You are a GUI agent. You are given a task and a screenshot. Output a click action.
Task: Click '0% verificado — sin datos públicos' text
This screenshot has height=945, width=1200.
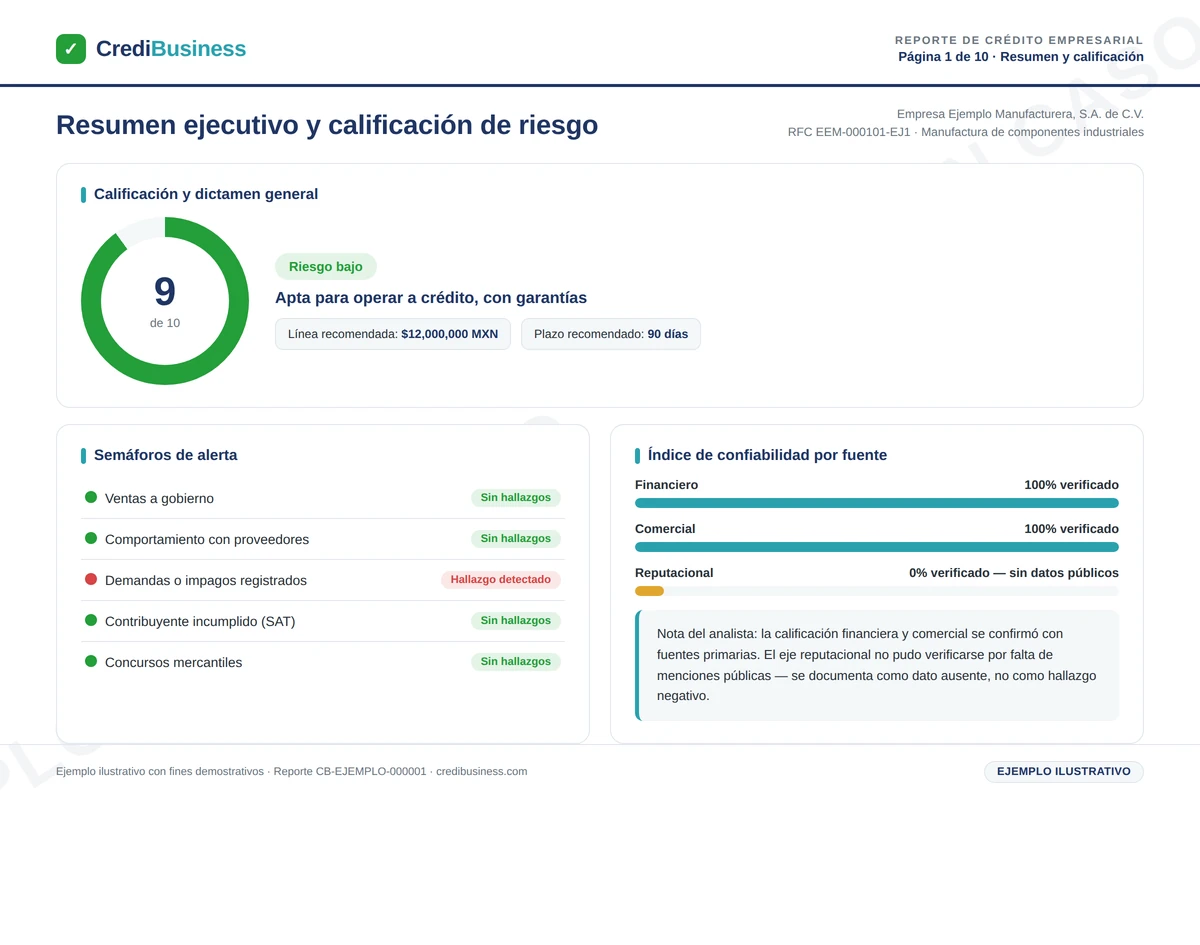pyautogui.click(x=1014, y=573)
